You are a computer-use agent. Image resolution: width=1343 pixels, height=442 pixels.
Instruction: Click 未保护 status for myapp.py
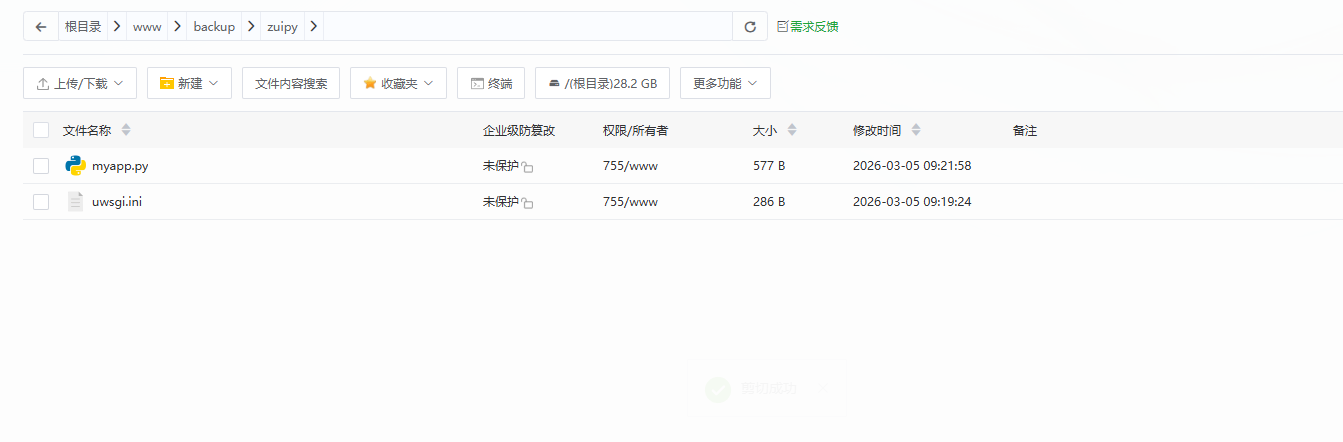(x=501, y=166)
